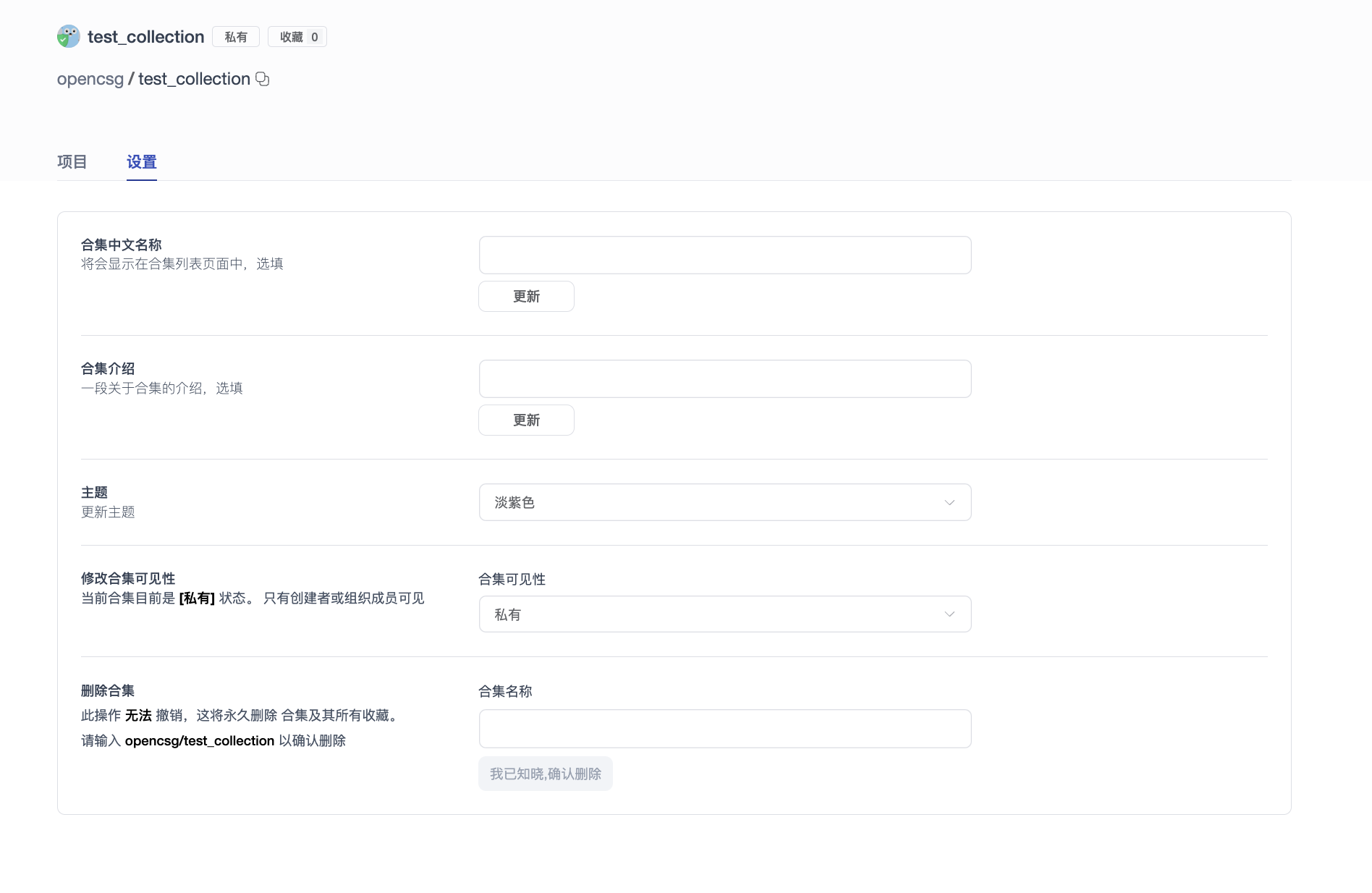Open the opencsg namespace link in the path
Image resolution: width=1372 pixels, height=893 pixels.
pos(90,80)
